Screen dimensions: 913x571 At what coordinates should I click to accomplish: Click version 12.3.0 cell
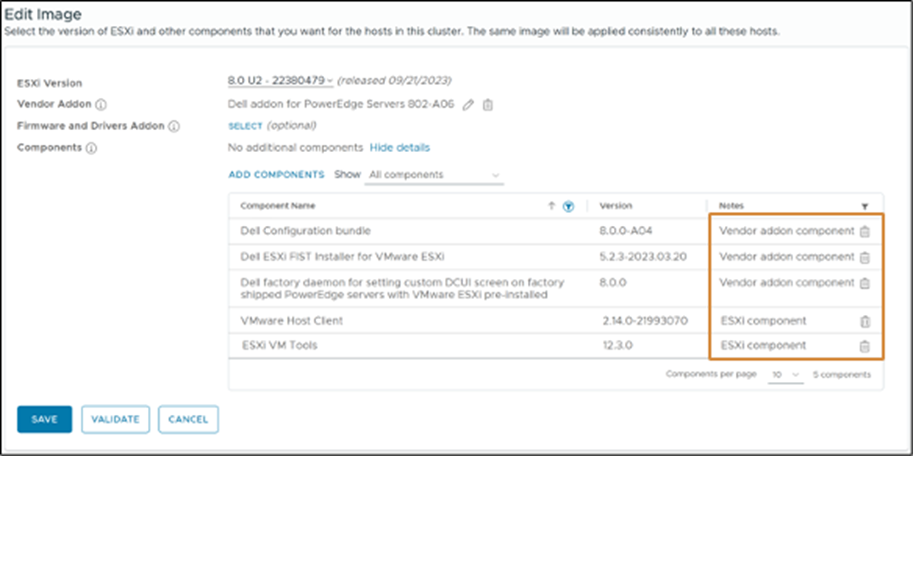617,345
